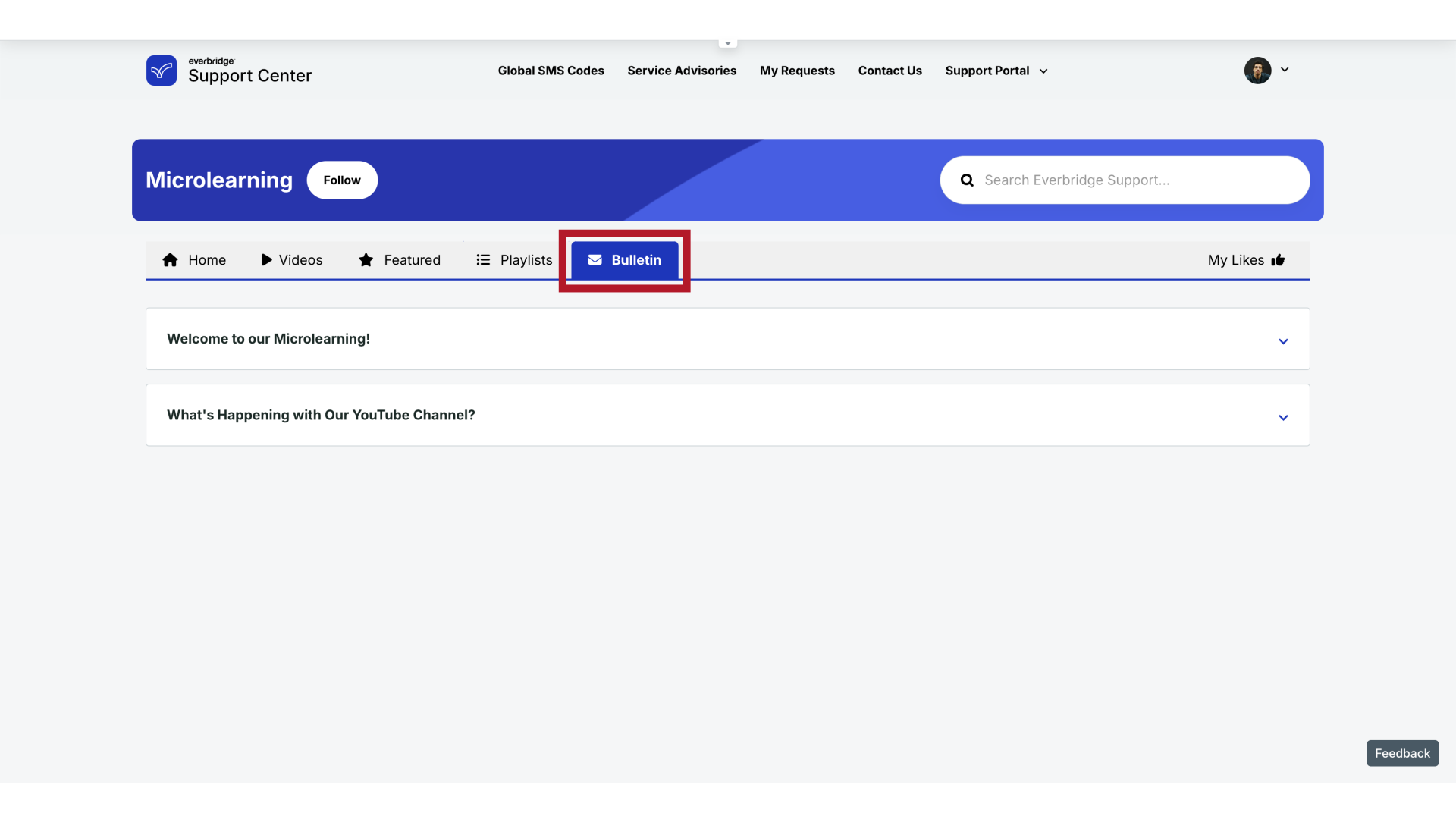Viewport: 1456px width, 819px height.
Task: Select the Bulletin tab
Action: (x=625, y=260)
